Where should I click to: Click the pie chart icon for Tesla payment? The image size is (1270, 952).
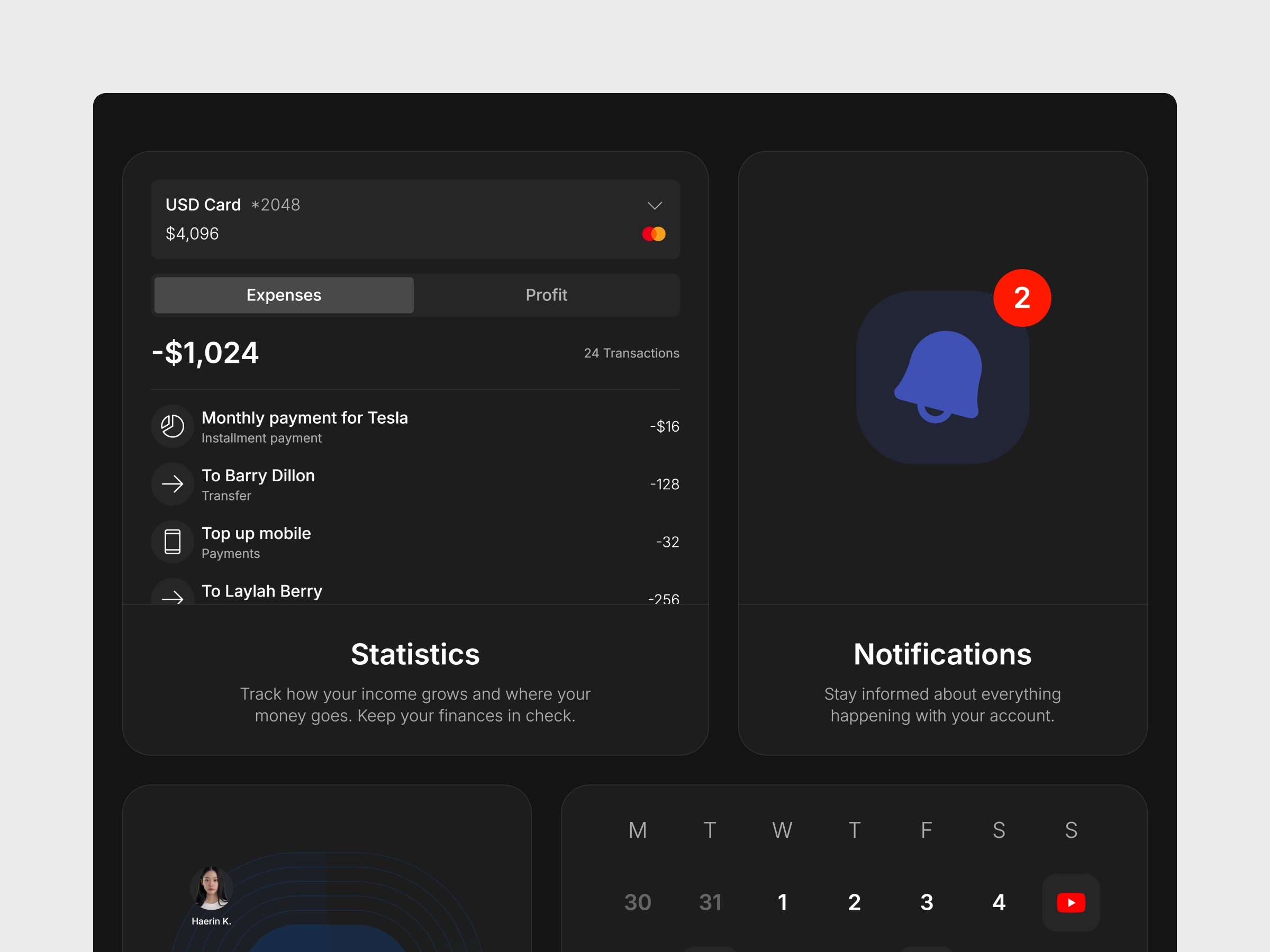pyautogui.click(x=172, y=426)
